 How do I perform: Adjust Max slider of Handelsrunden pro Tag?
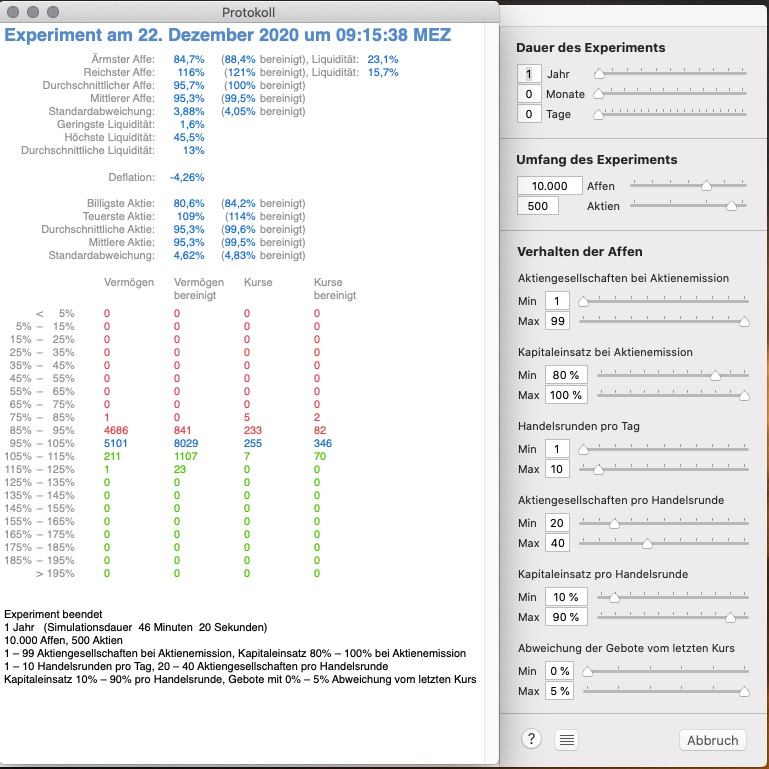(598, 470)
